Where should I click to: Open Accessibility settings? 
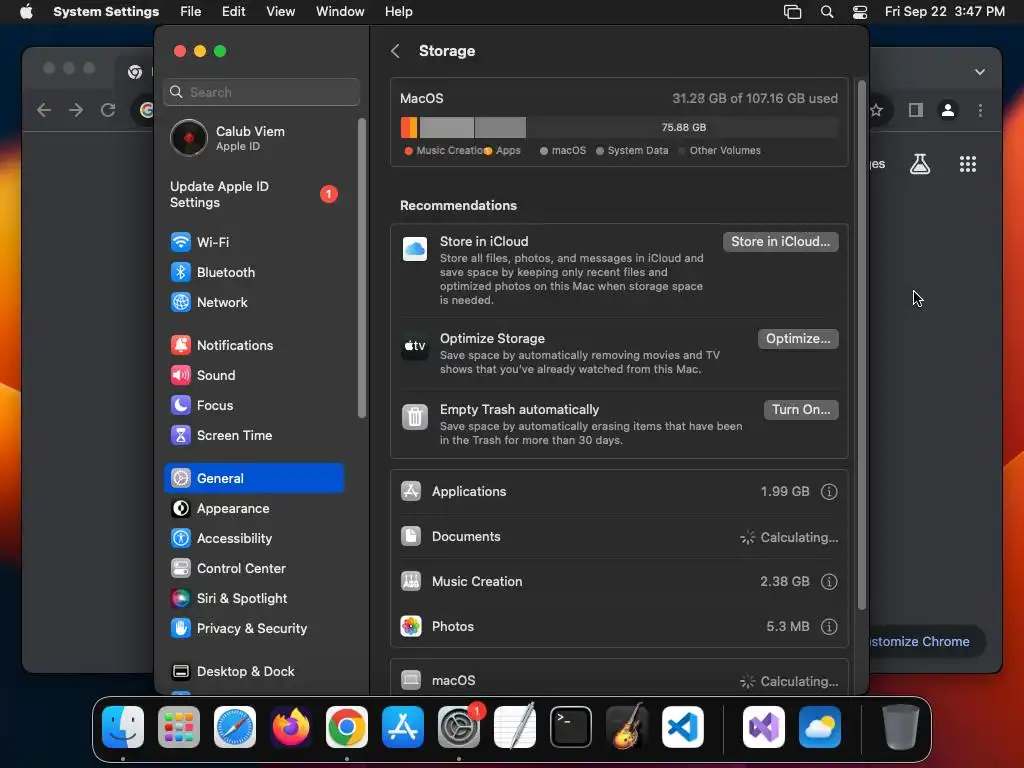click(253, 539)
